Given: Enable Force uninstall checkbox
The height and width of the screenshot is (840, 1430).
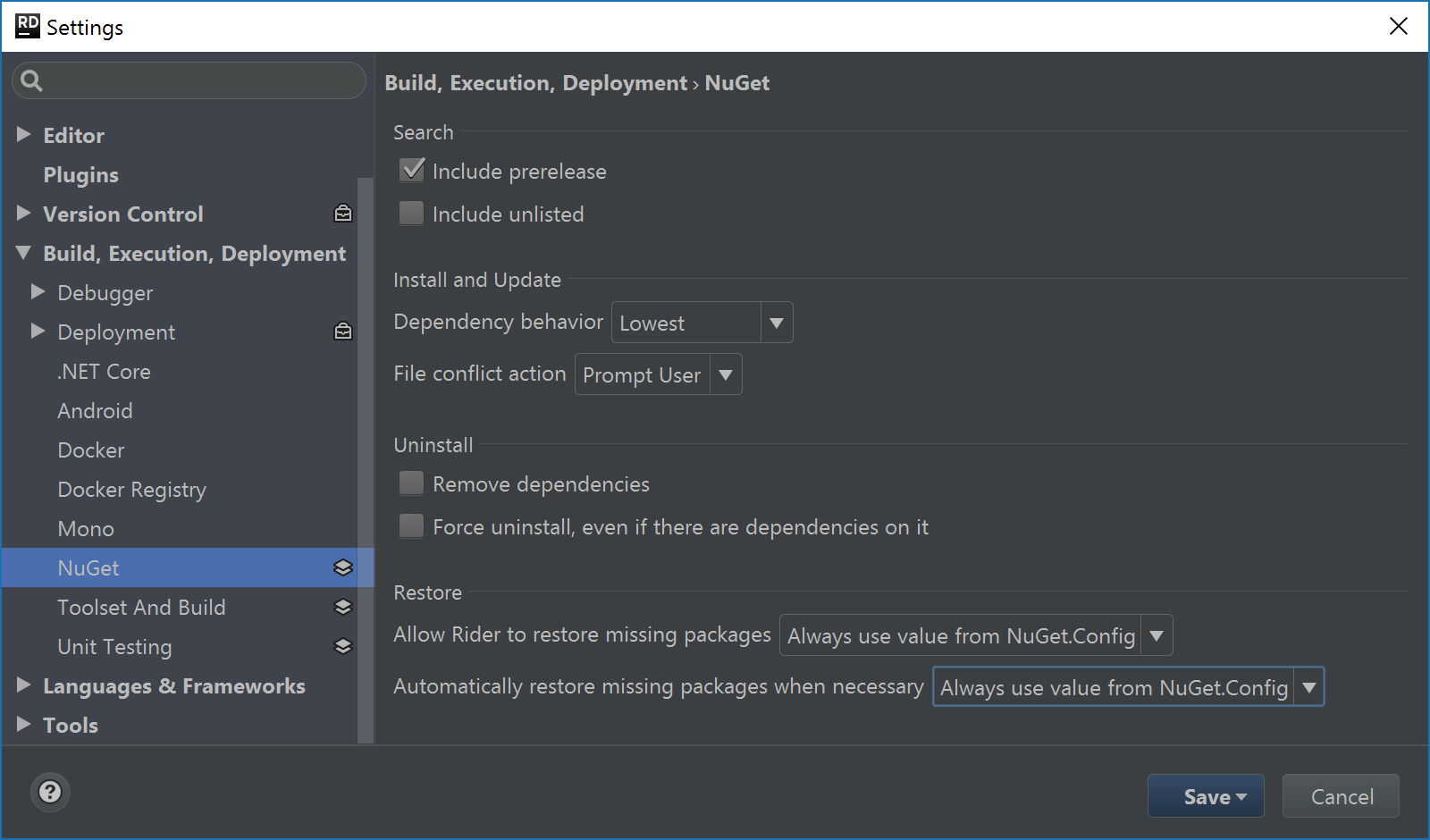Looking at the screenshot, I should point(411,525).
